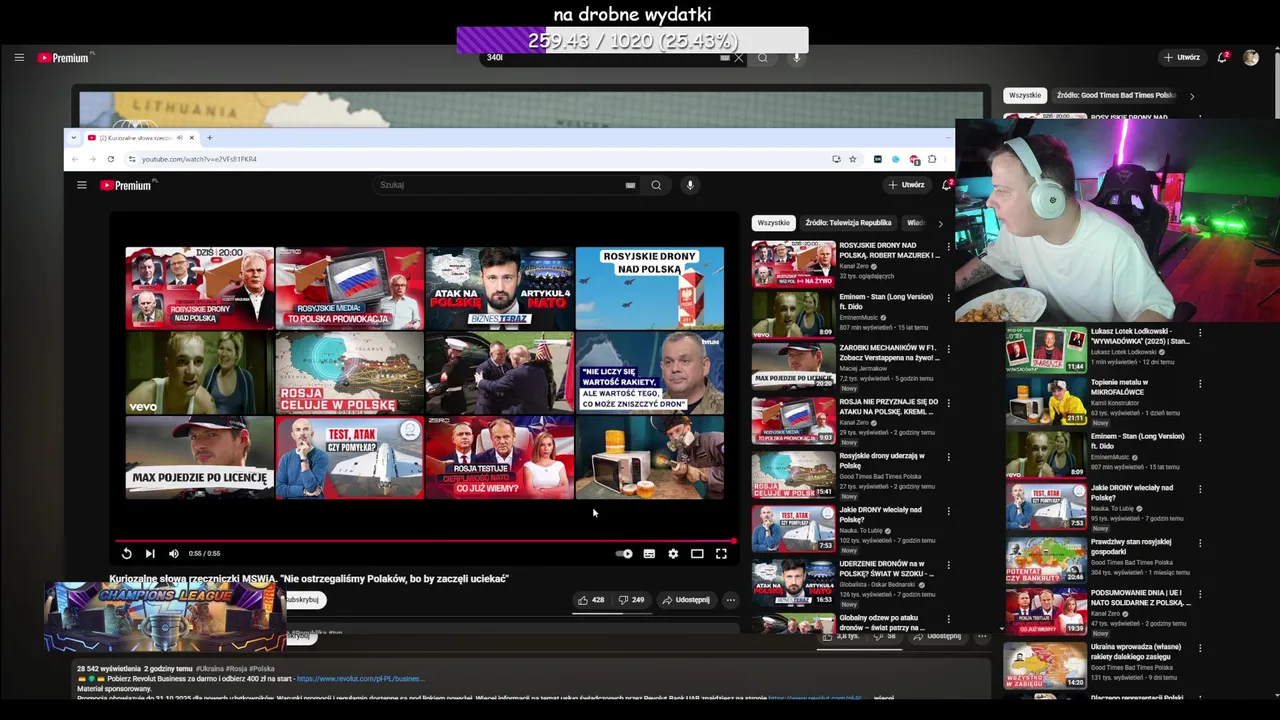Click the Szukaj search field

[500, 185]
